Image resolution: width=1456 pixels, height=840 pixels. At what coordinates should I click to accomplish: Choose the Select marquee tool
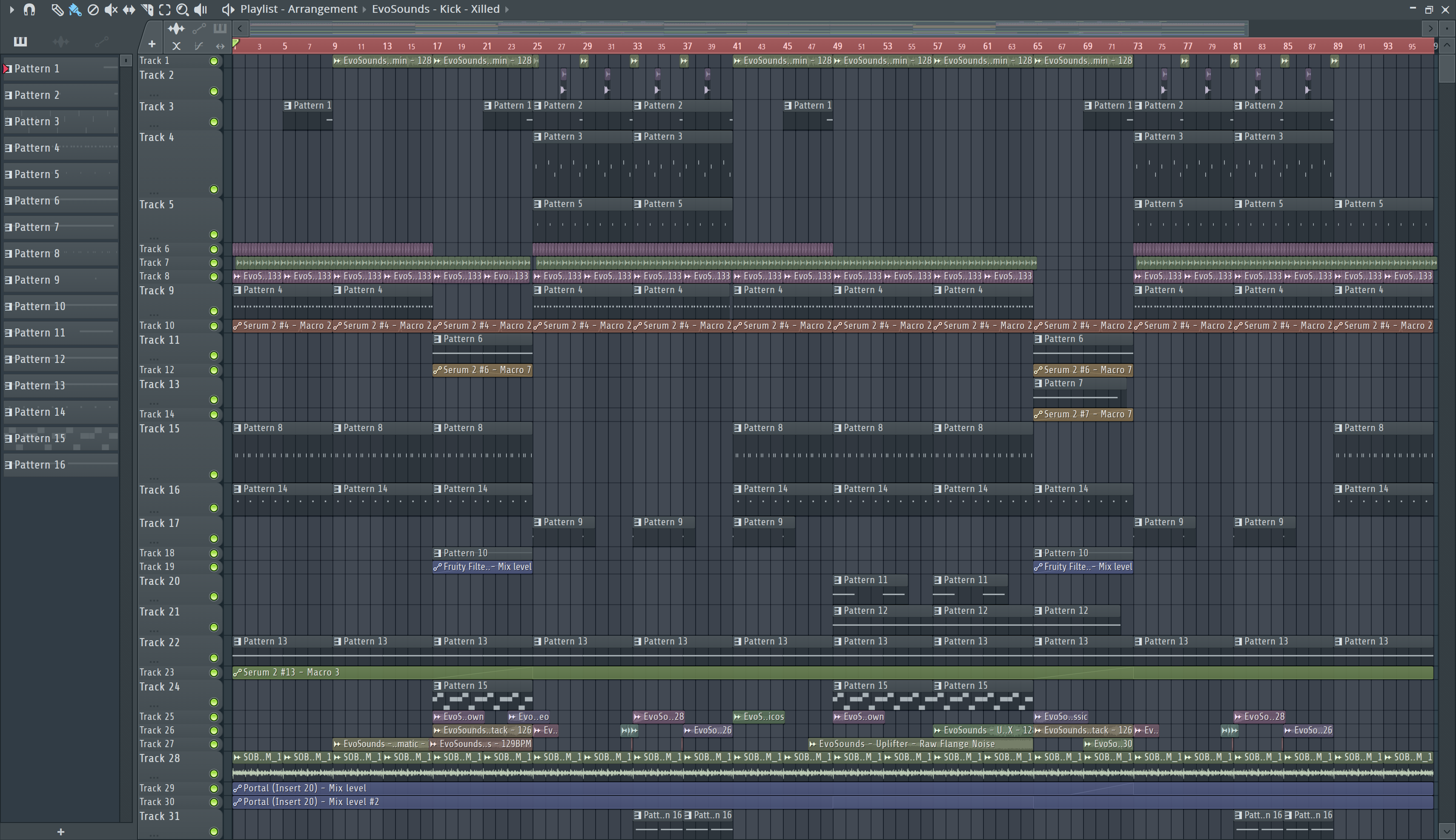tap(164, 9)
